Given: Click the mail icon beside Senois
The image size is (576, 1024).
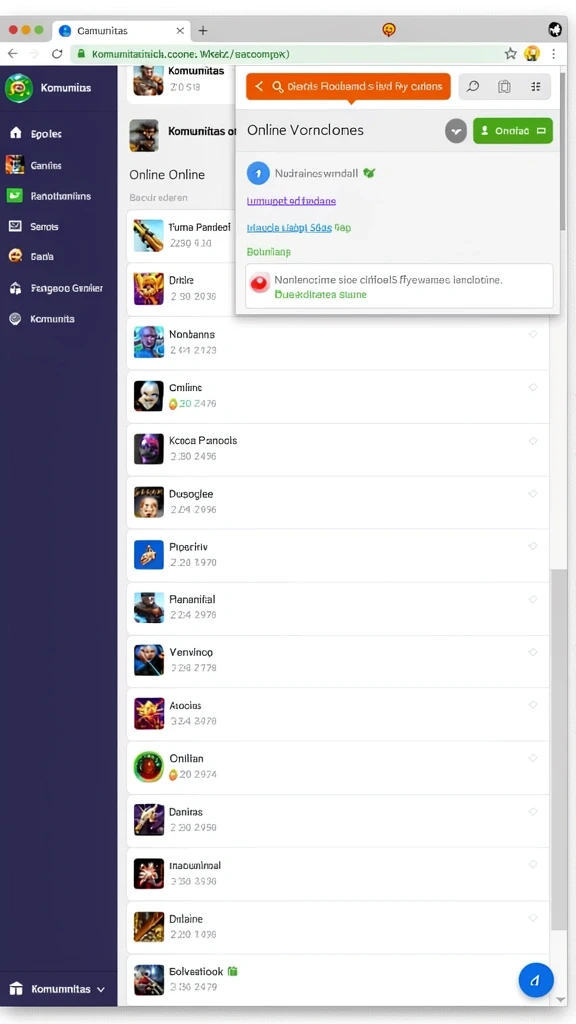Looking at the screenshot, I should coord(15,226).
